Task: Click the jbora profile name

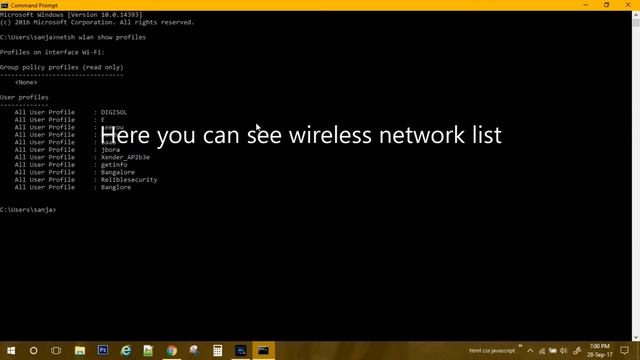Action: click(111, 150)
